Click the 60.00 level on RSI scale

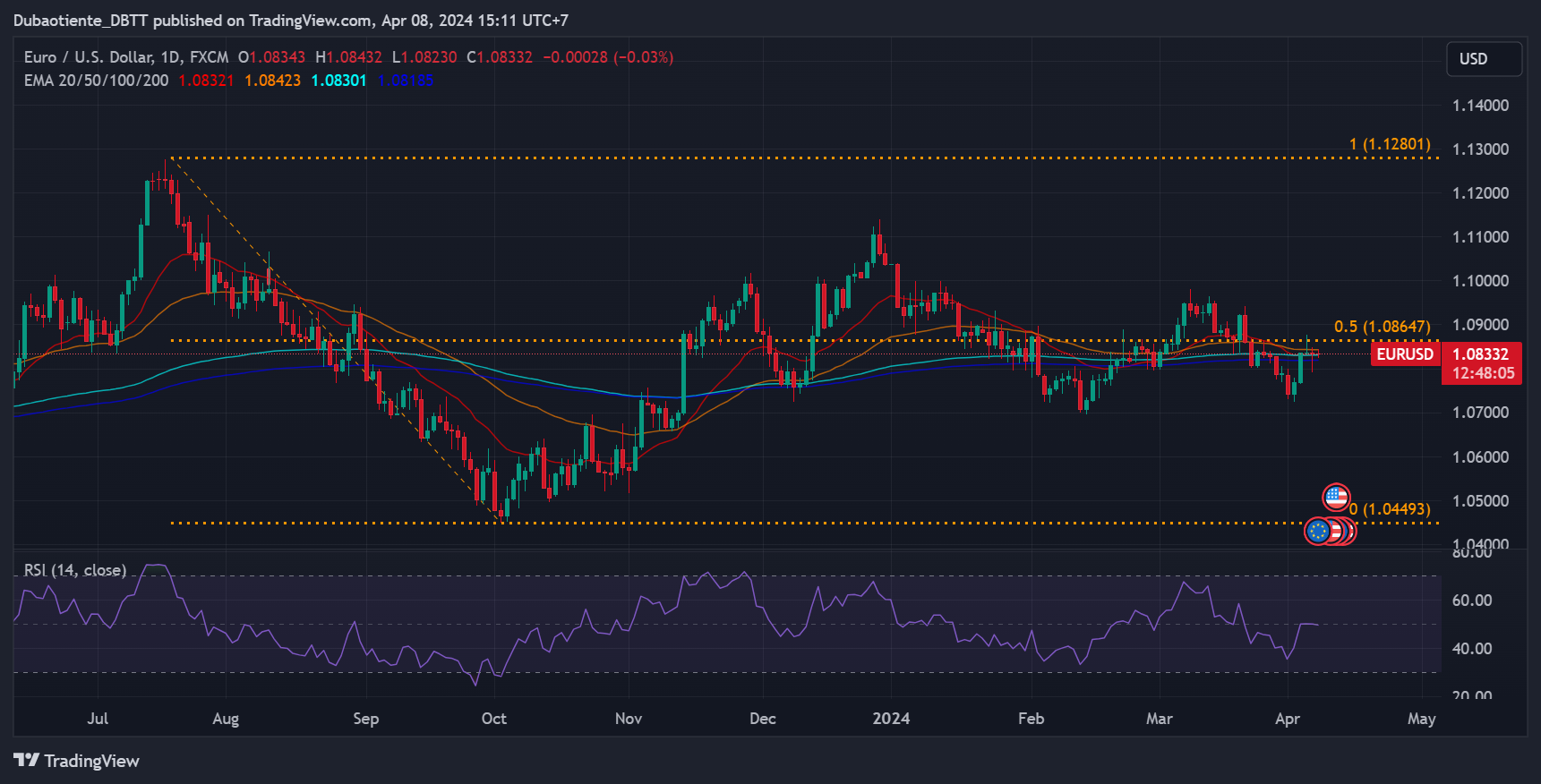tap(1471, 601)
